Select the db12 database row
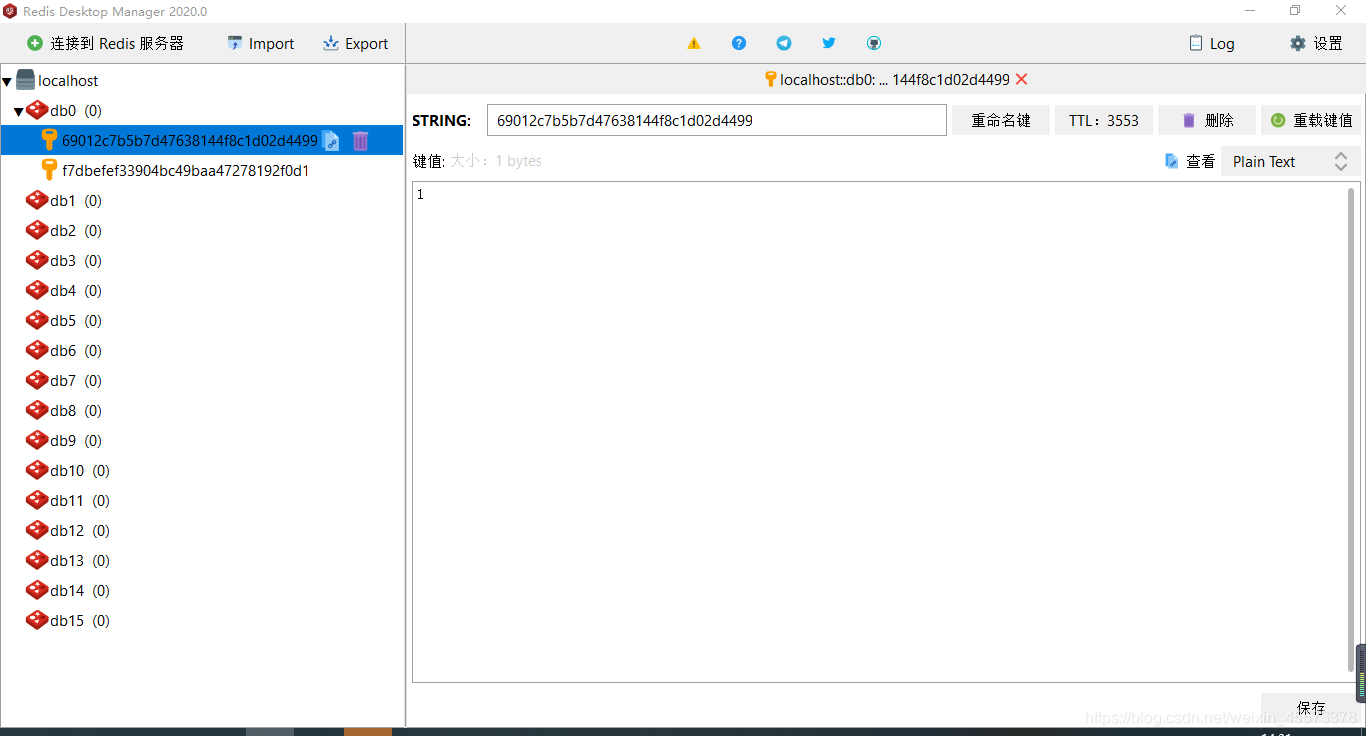Screen dimensions: 1366x736 point(202,530)
